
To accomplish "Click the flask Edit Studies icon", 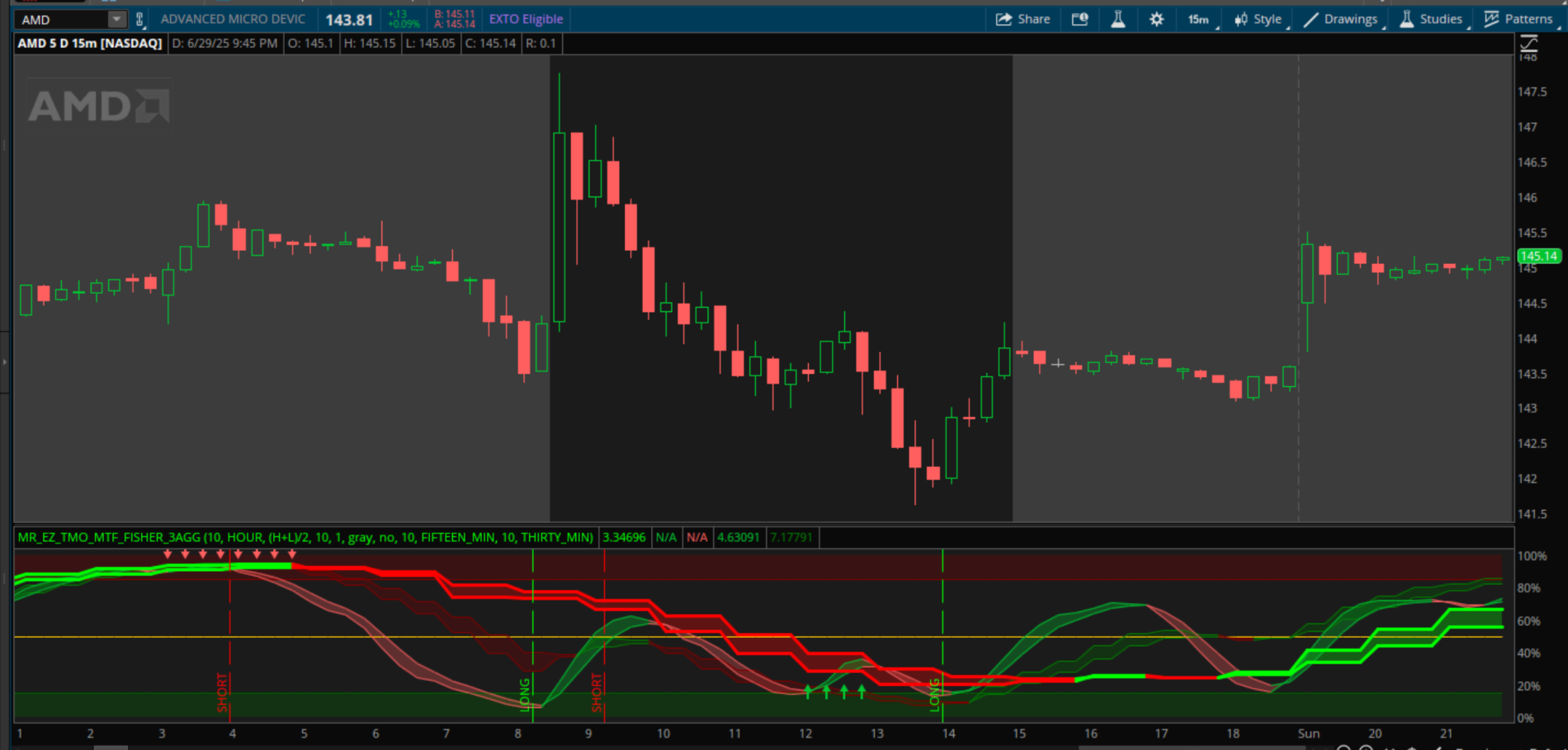I will pyautogui.click(x=1117, y=19).
